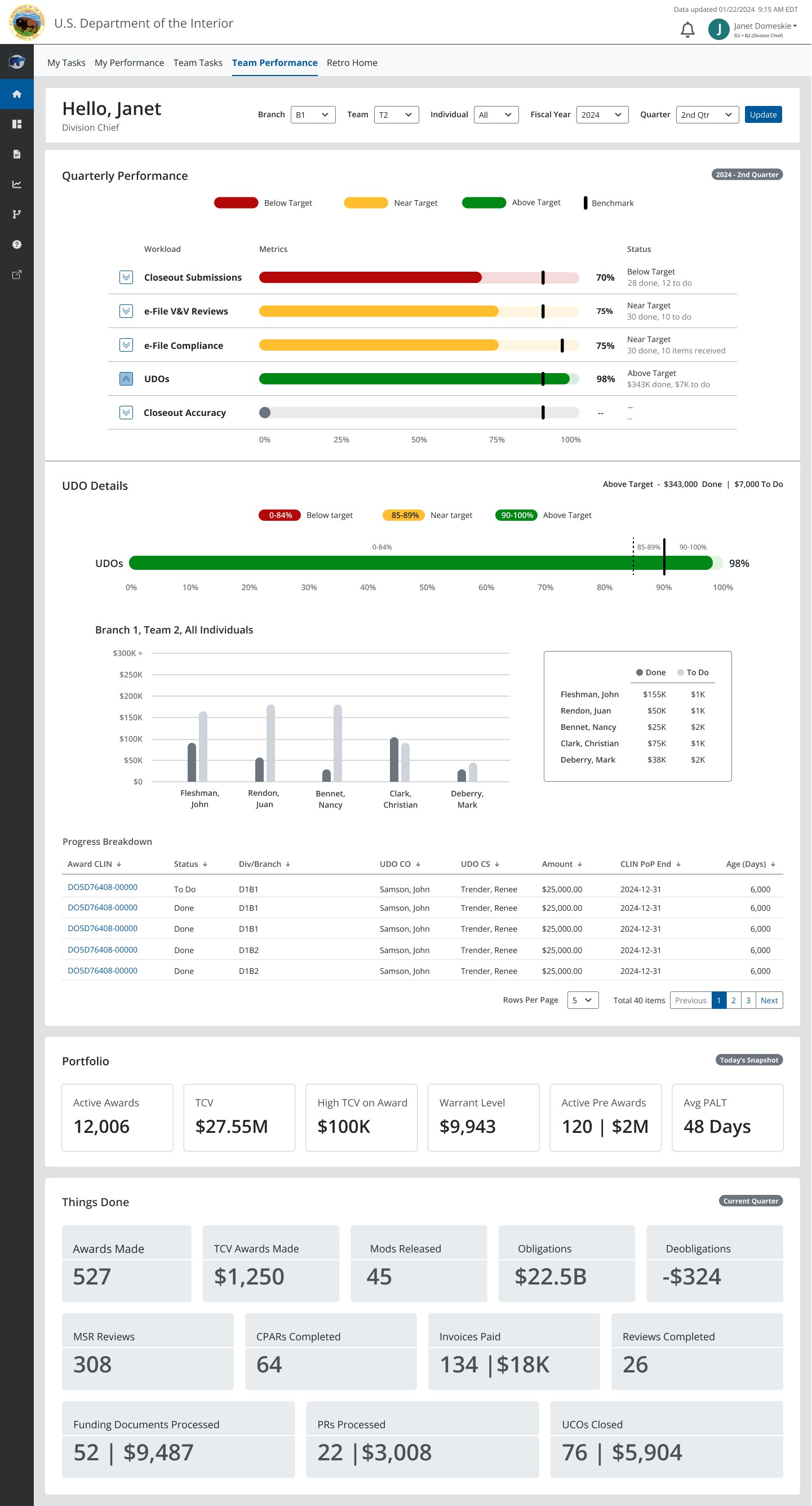Collapse the UDOs row details
Image resolution: width=812 pixels, height=1506 pixels.
click(126, 379)
